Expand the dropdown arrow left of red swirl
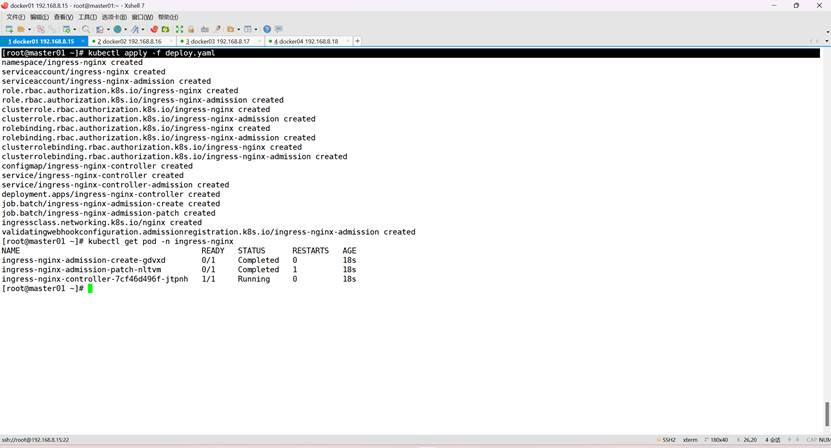Image resolution: width=831 pixels, height=448 pixels. (x=143, y=29)
